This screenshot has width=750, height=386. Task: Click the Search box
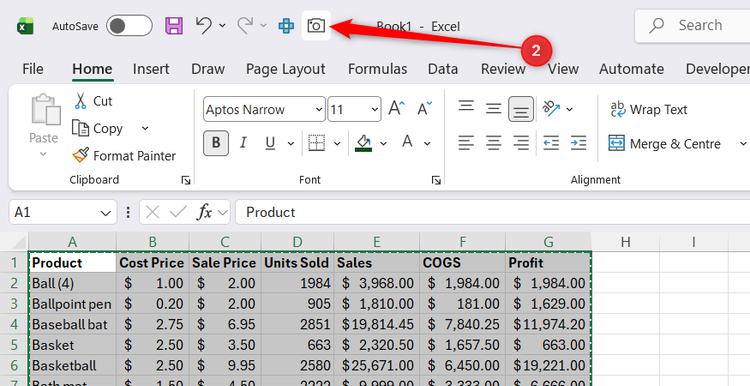coord(692,25)
